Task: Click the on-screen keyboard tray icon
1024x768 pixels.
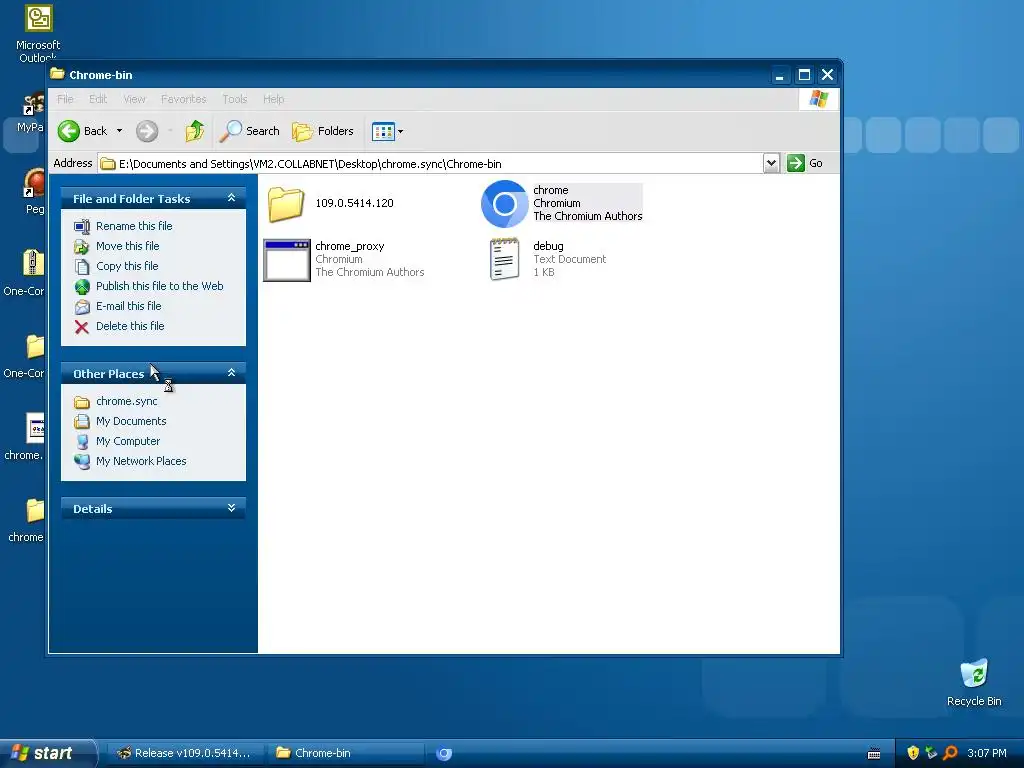Action: pos(874,754)
